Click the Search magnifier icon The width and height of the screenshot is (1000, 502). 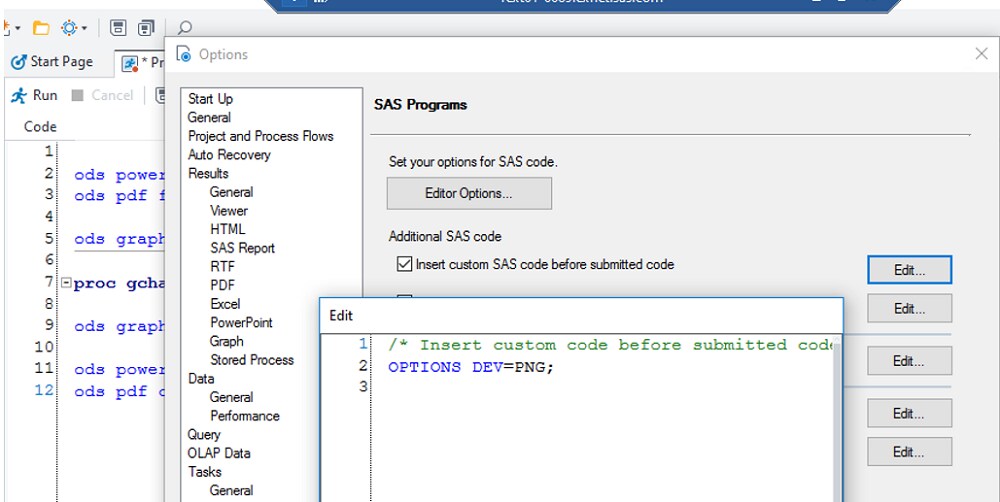(184, 27)
